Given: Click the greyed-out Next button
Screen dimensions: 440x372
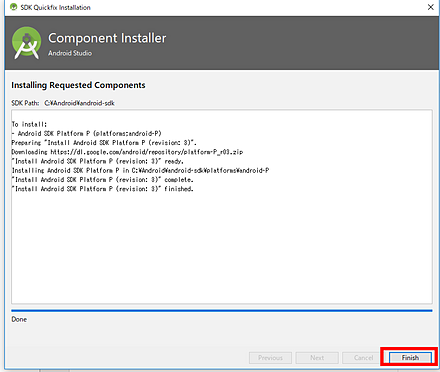Looking at the screenshot, I should click(x=317, y=358).
